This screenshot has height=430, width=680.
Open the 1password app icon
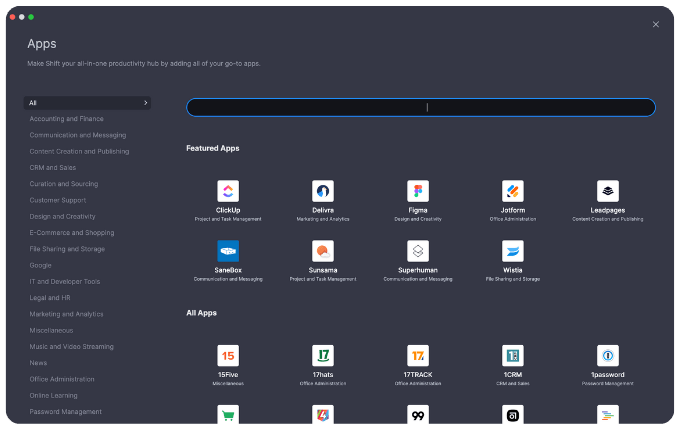607,356
